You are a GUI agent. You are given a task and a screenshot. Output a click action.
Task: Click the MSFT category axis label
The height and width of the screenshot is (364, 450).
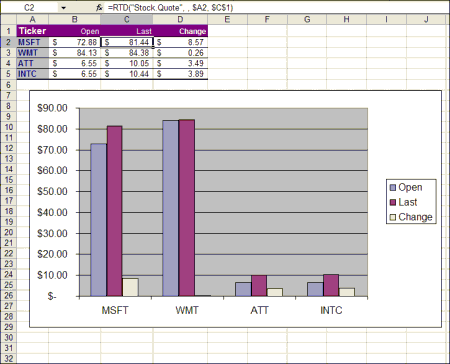(x=115, y=310)
